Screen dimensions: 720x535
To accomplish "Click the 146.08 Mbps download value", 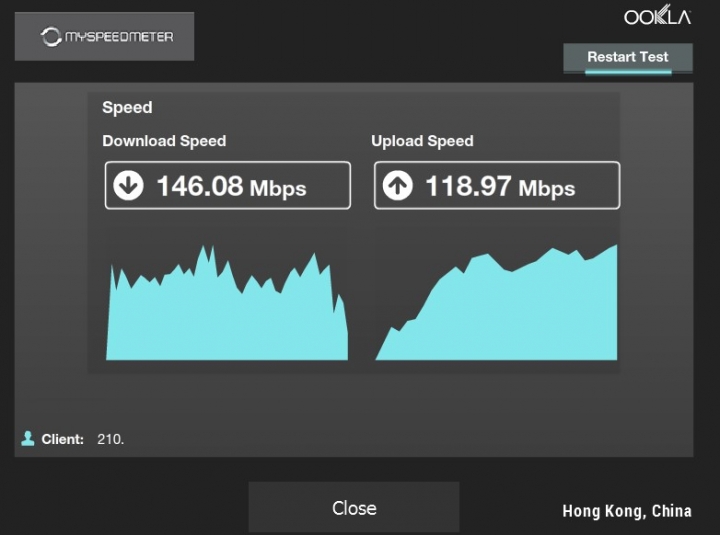I will point(231,186).
